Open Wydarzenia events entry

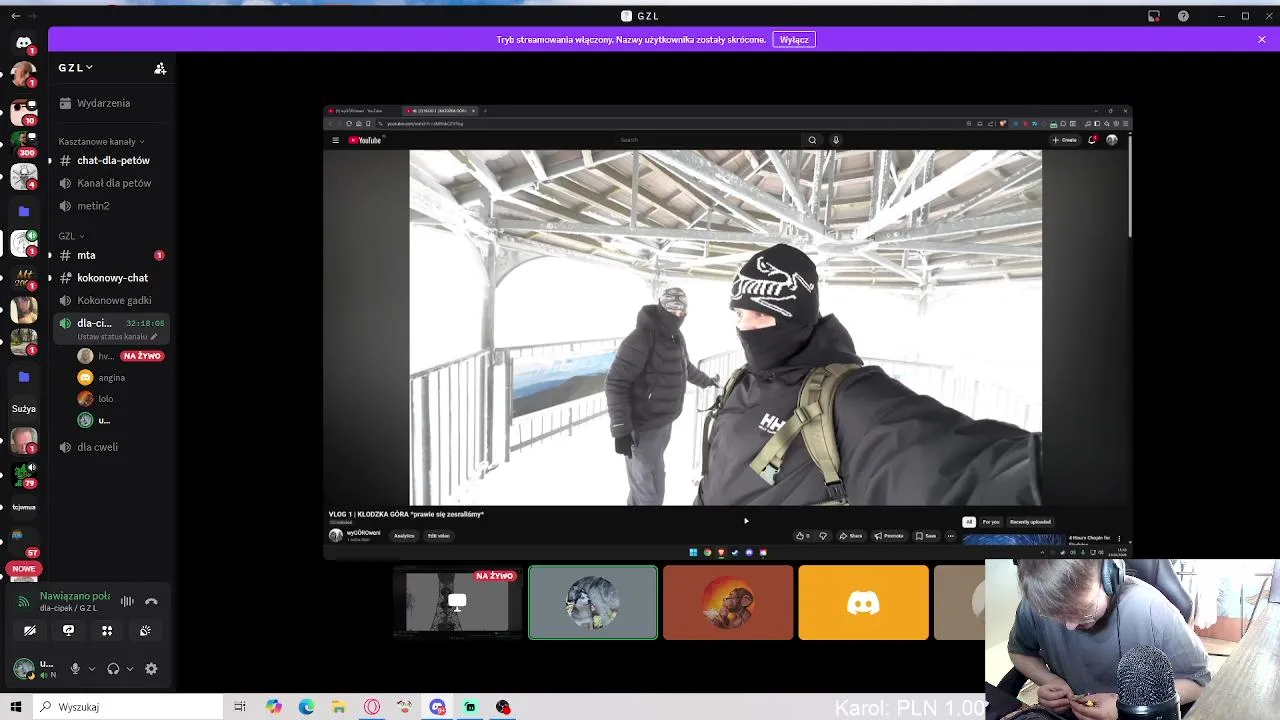point(103,103)
